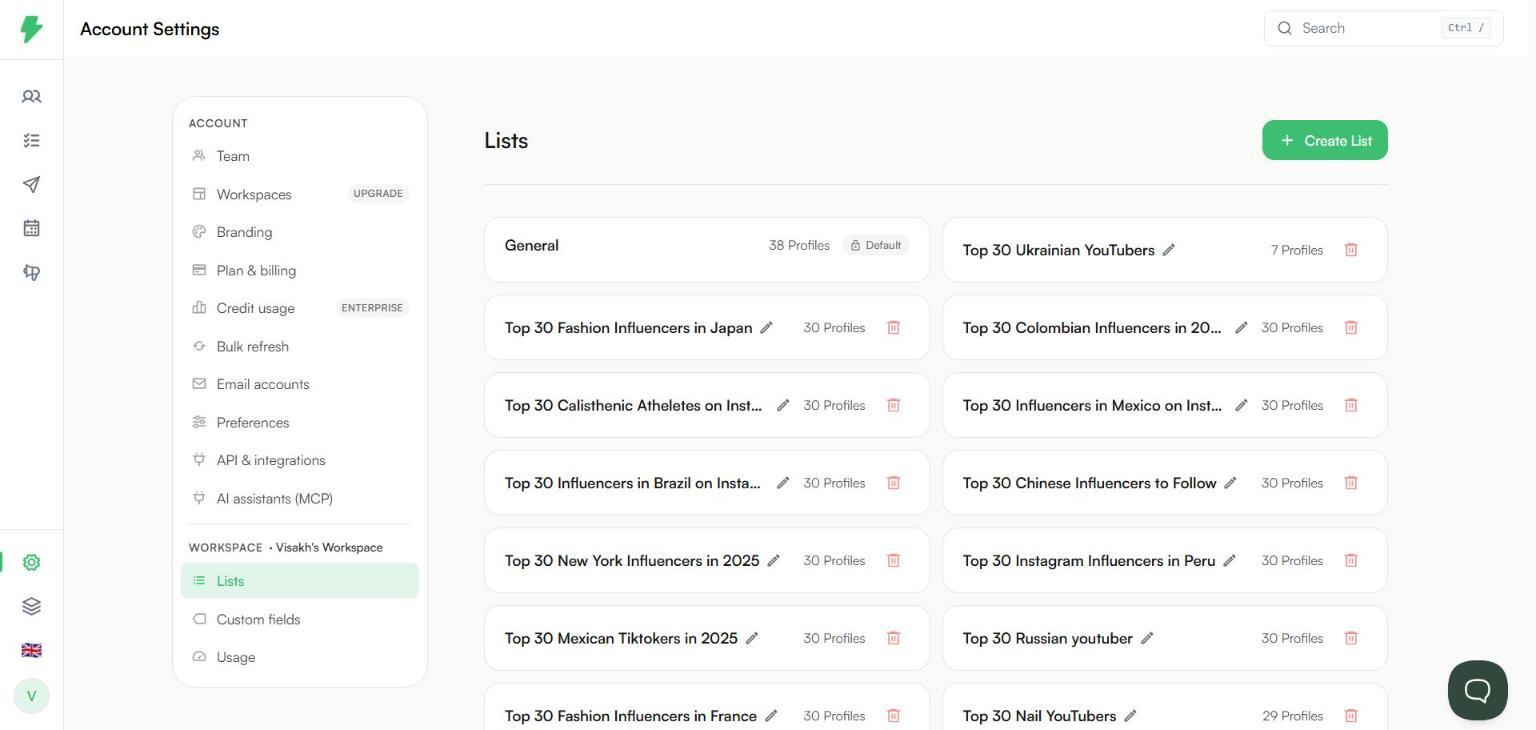Viewport: 1536px width, 730px height.
Task: Click the green settings gear icon
Action: click(32, 563)
